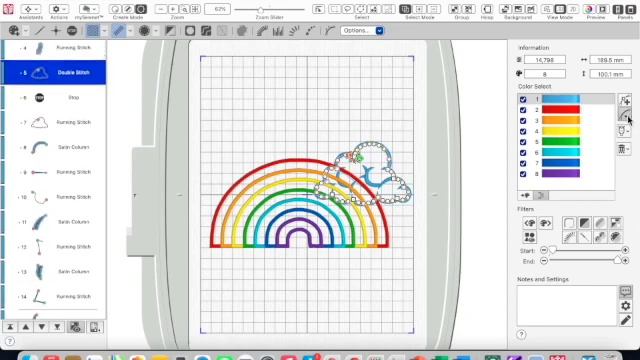Move selected object down one

42,327
